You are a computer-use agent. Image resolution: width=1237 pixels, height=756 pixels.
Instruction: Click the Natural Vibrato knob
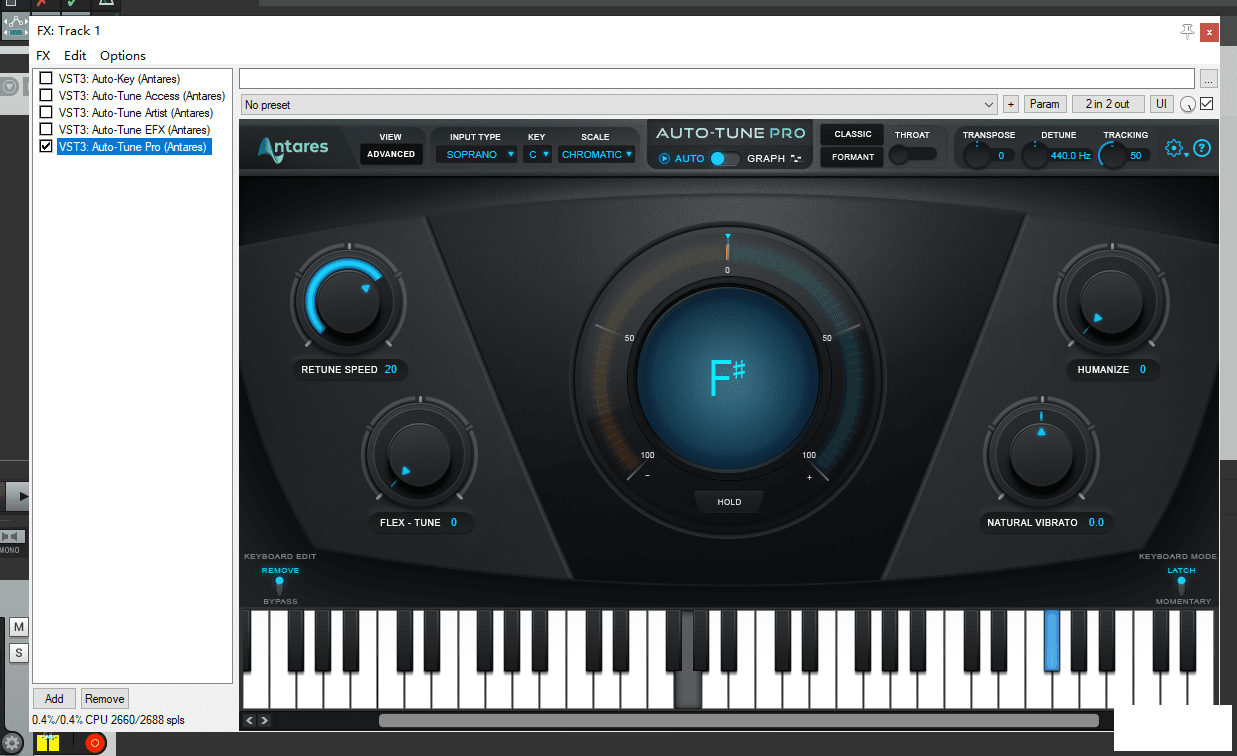point(1041,457)
